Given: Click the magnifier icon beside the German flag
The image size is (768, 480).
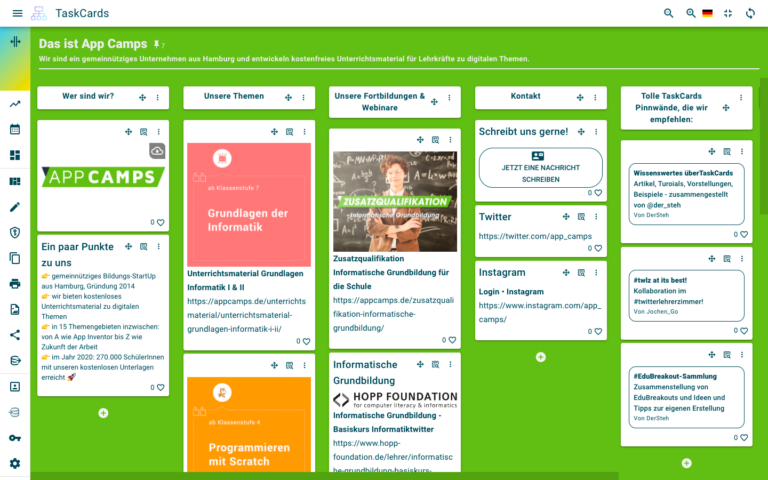Looking at the screenshot, I should point(690,13).
